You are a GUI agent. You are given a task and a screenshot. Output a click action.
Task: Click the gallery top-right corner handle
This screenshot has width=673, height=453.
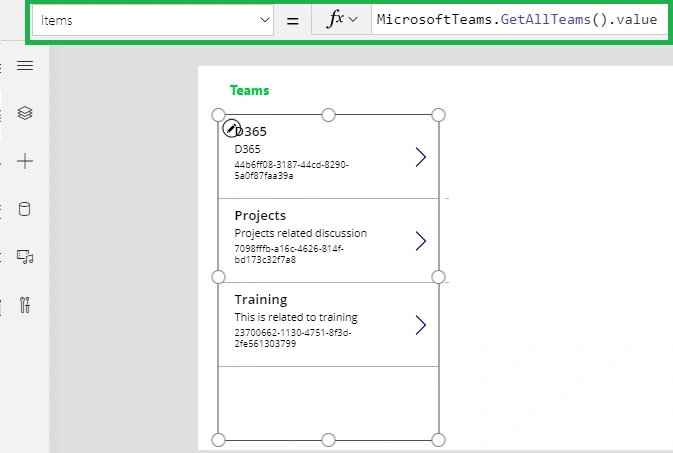point(438,115)
